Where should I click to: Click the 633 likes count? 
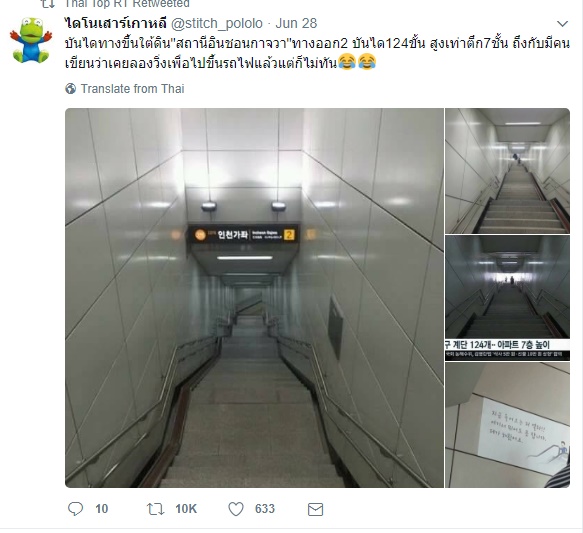[x=265, y=509]
